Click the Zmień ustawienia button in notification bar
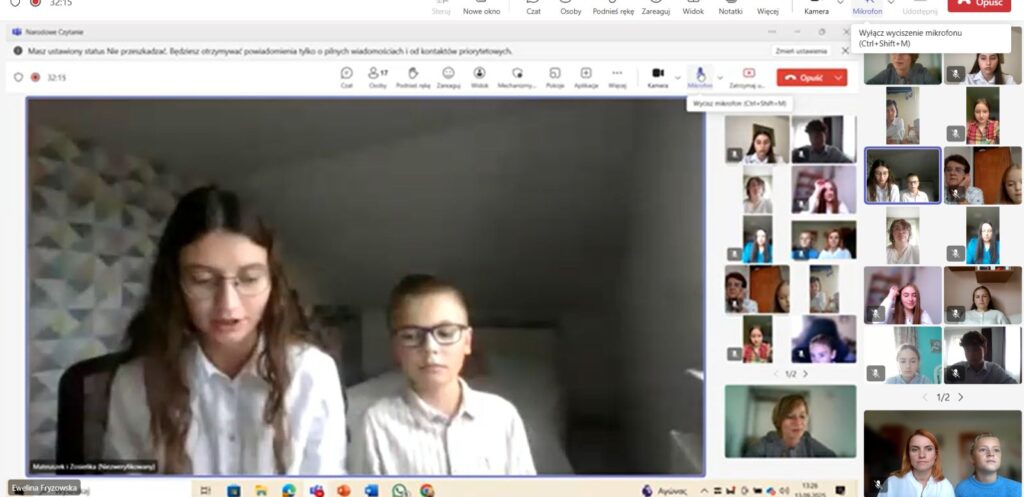 801,50
